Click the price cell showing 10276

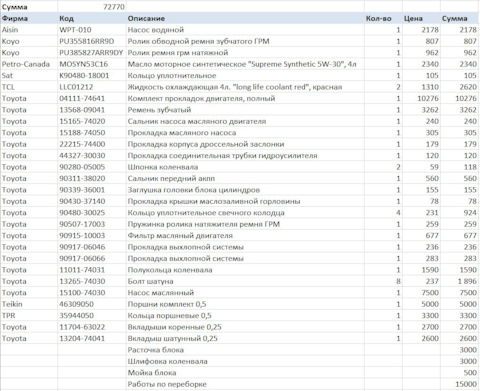421,98
